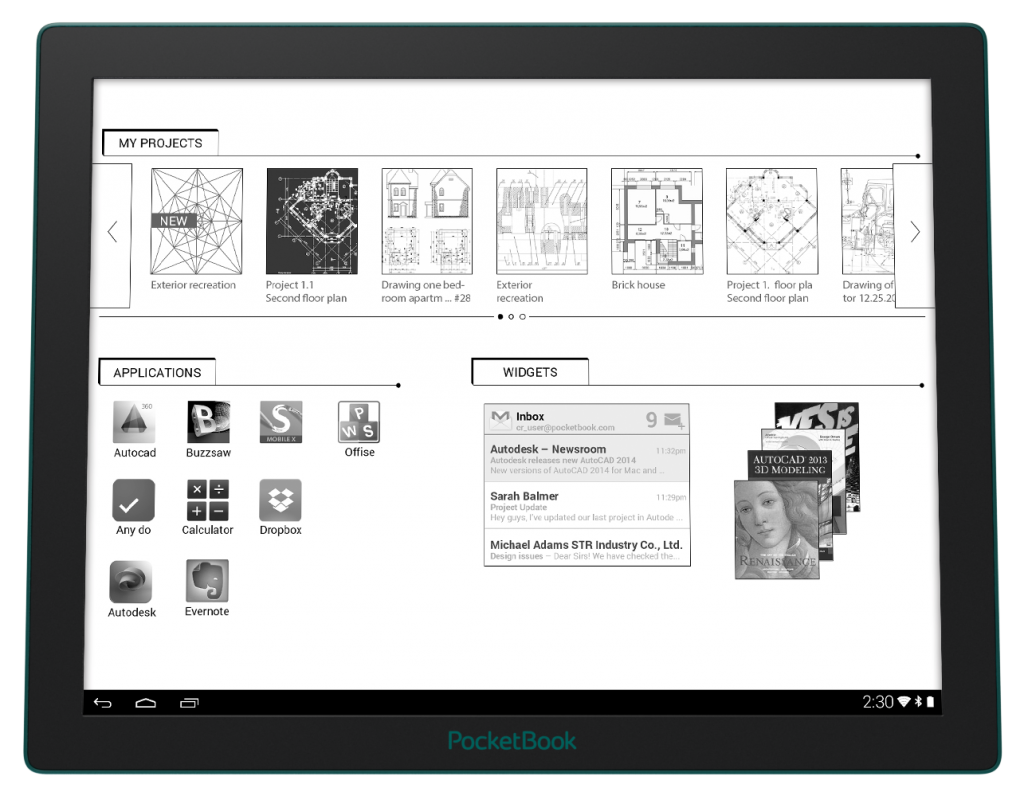Open the Offise app
The width and height of the screenshot is (1024, 796).
[x=359, y=422]
